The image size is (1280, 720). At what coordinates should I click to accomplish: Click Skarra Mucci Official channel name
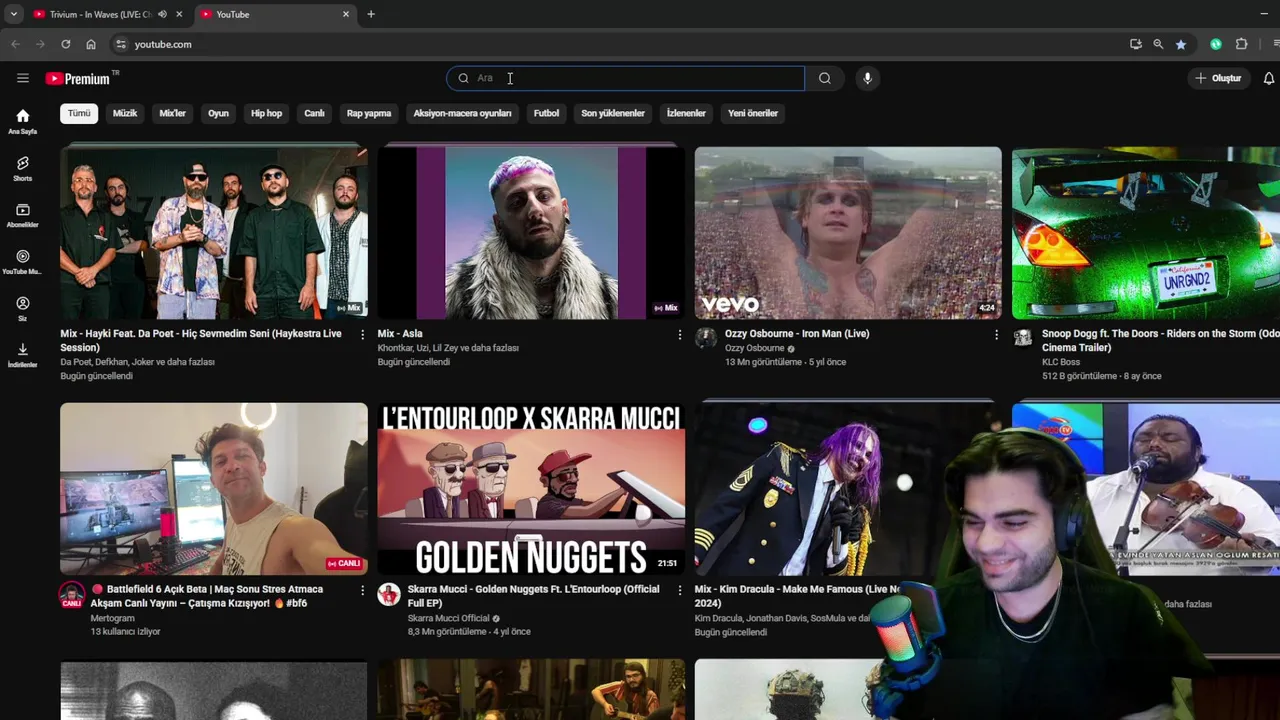click(x=448, y=618)
